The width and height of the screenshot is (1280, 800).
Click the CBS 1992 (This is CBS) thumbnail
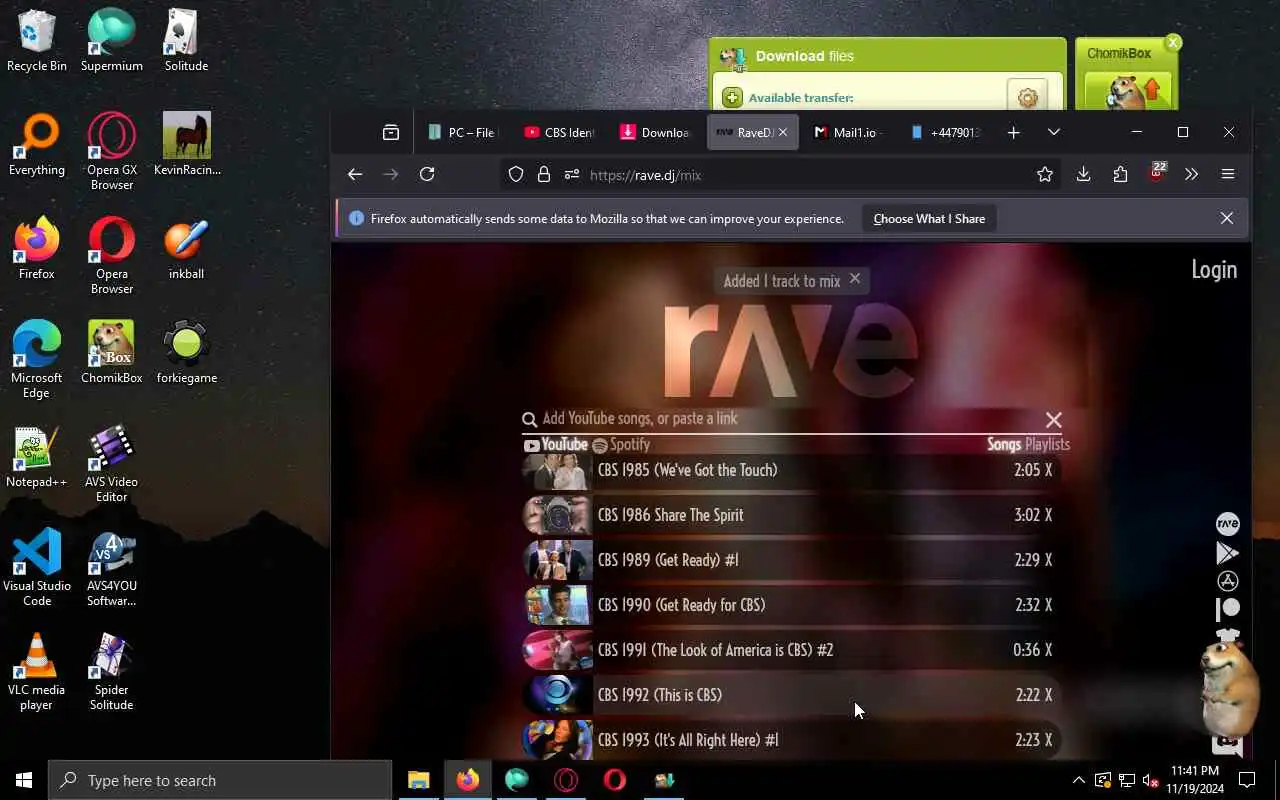[x=557, y=695]
